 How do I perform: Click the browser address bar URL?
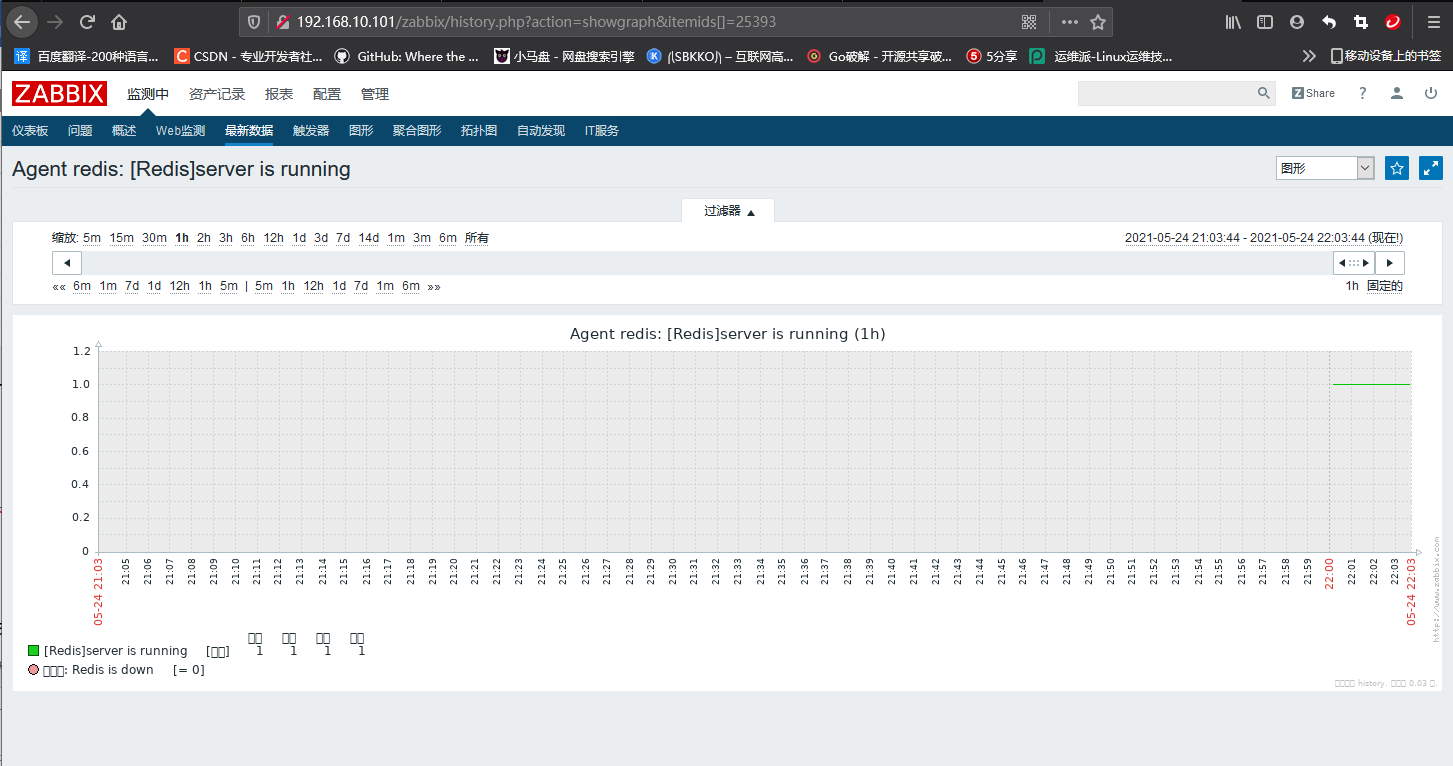(536, 21)
